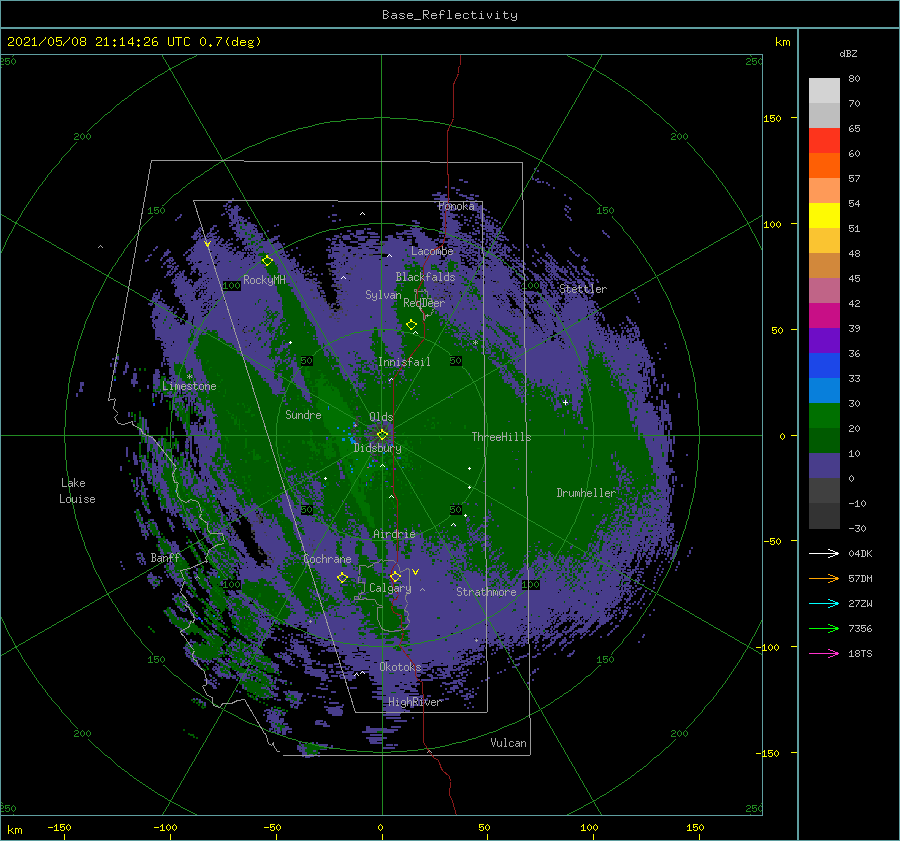Click the yellow diamond marker beside RockyMH
The height and width of the screenshot is (841, 900).
point(267,261)
